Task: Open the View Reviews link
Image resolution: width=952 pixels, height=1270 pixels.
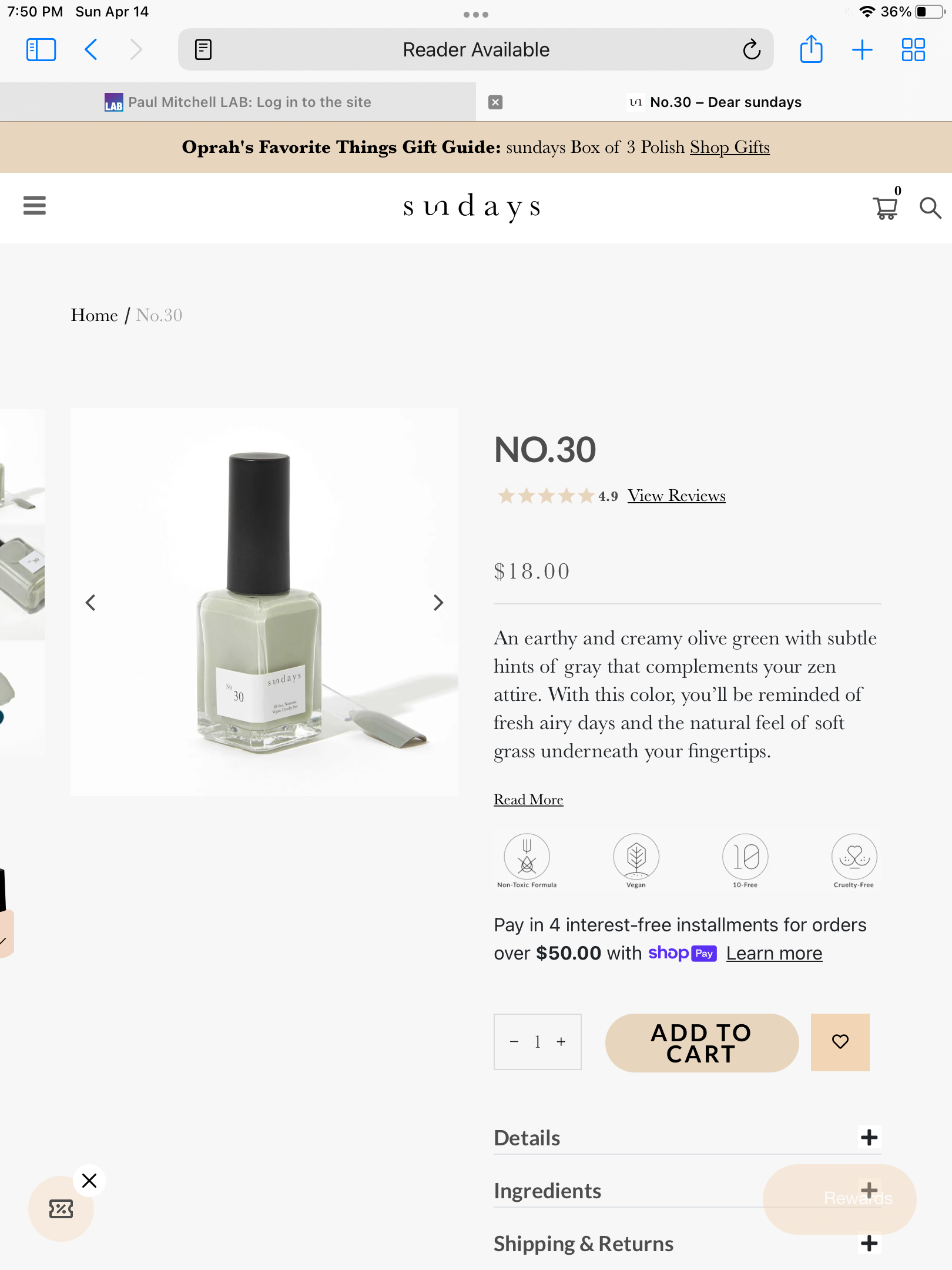Action: pos(676,496)
